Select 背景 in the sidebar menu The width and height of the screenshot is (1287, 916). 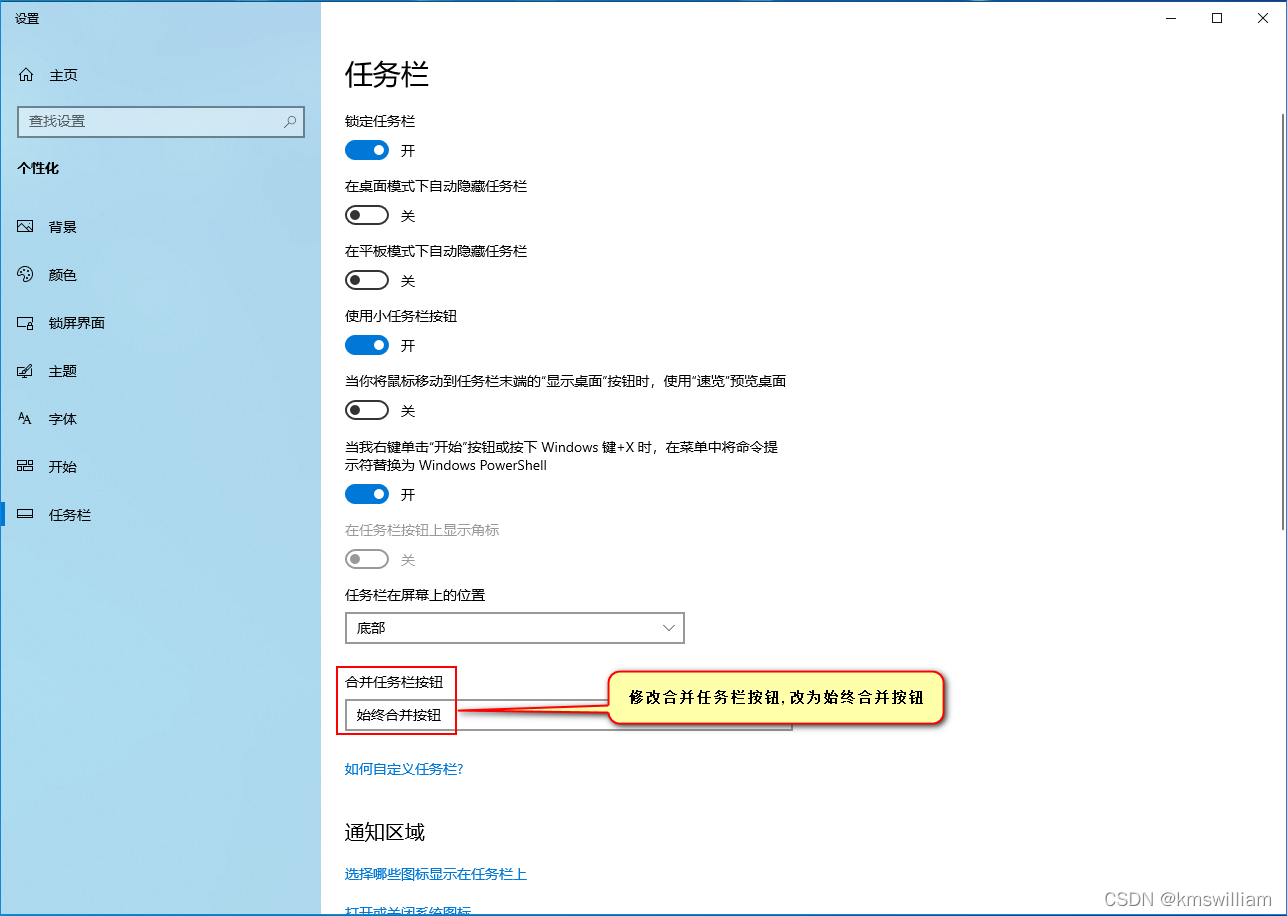[160, 227]
